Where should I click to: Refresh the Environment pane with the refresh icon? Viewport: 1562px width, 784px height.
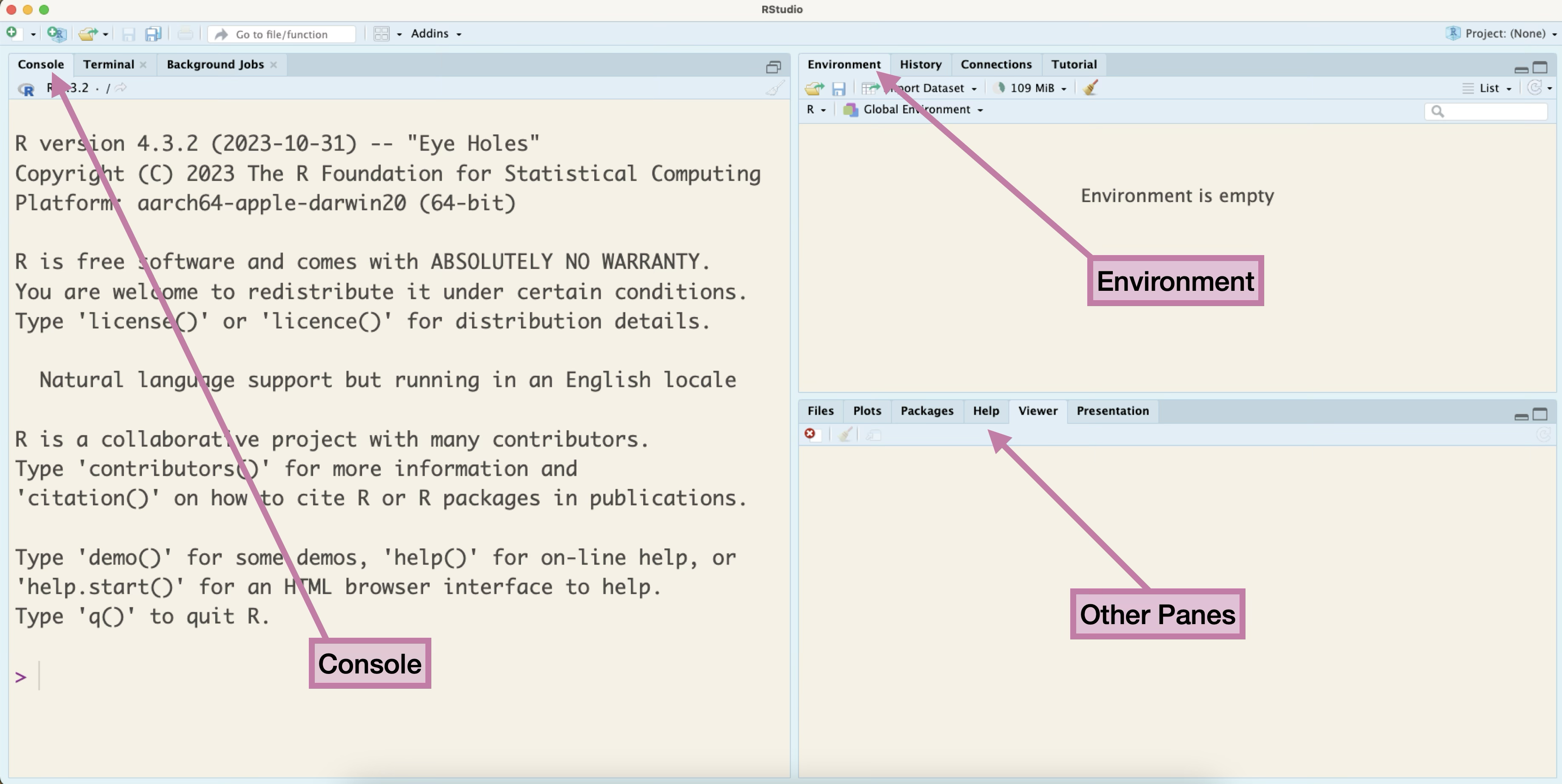coord(1536,88)
